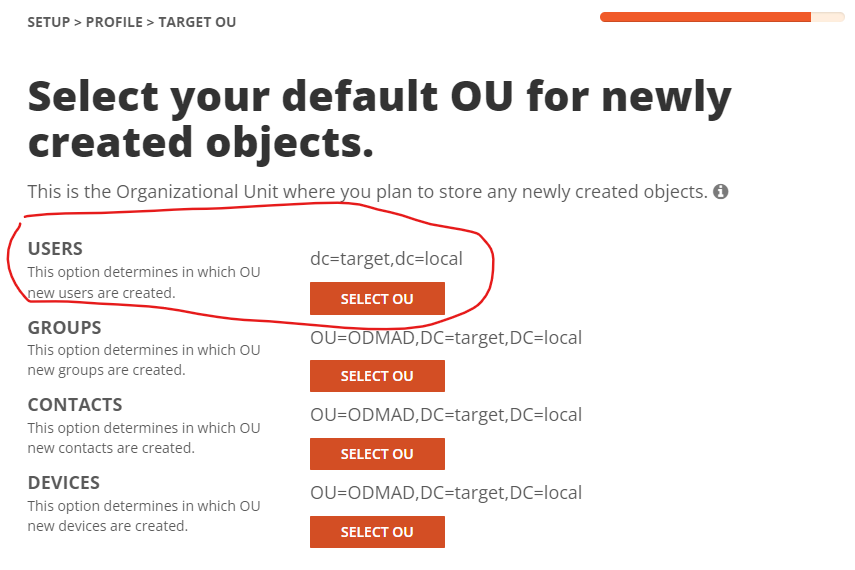Click the GROUPS section heading
Screen dimensions: 855x570
pyautogui.click(x=64, y=328)
